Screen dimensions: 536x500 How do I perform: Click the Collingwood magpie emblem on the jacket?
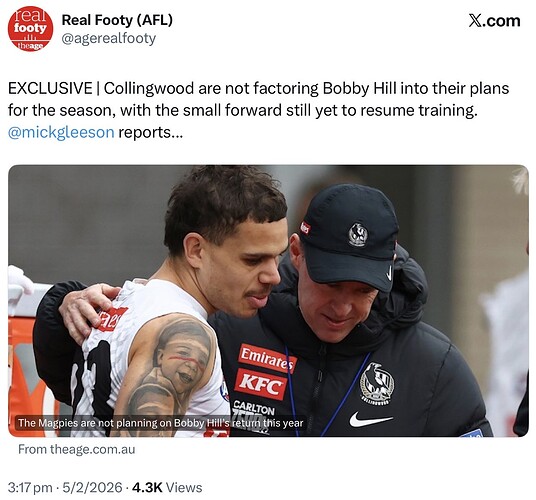377,384
